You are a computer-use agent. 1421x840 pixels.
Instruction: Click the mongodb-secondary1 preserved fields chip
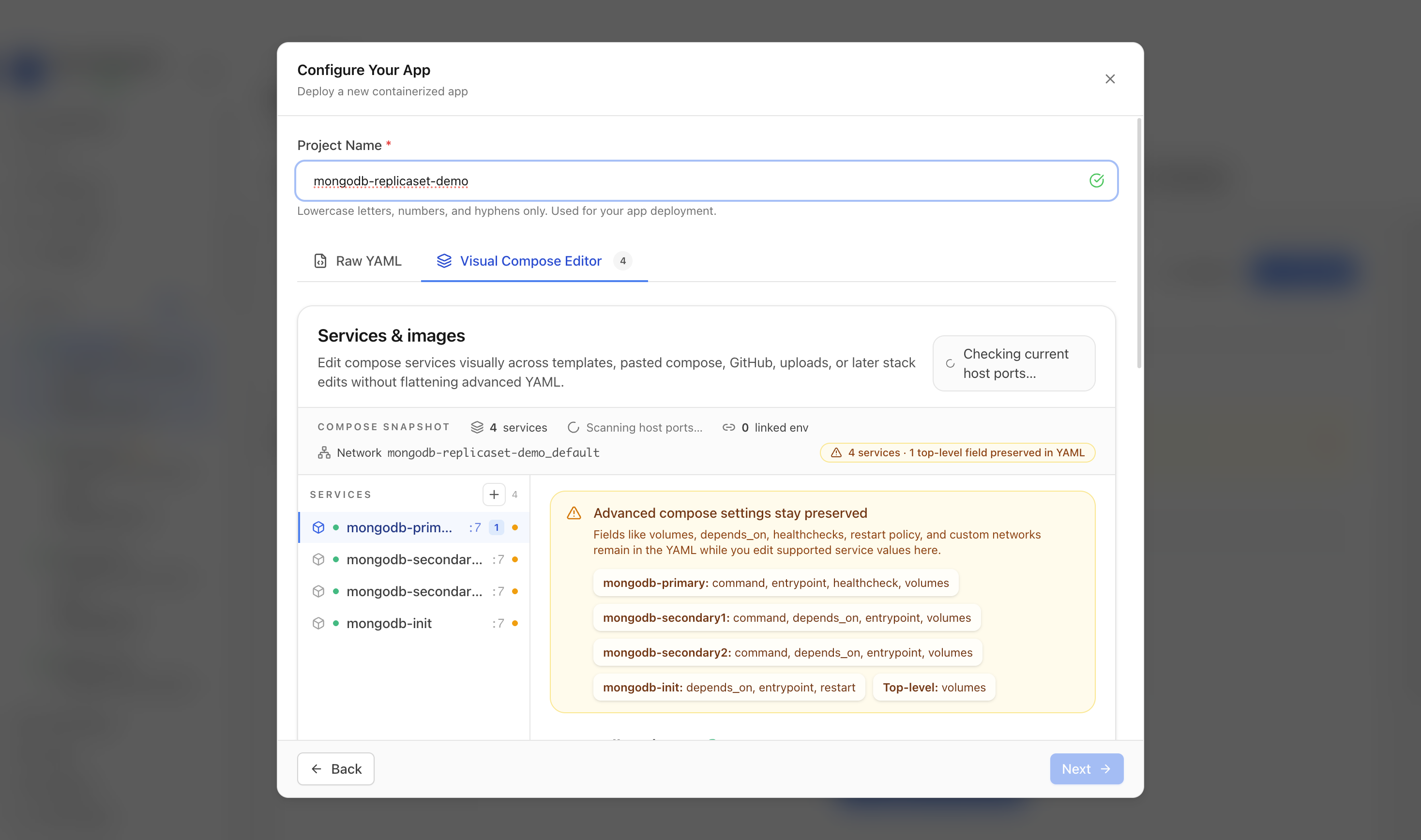click(786, 617)
